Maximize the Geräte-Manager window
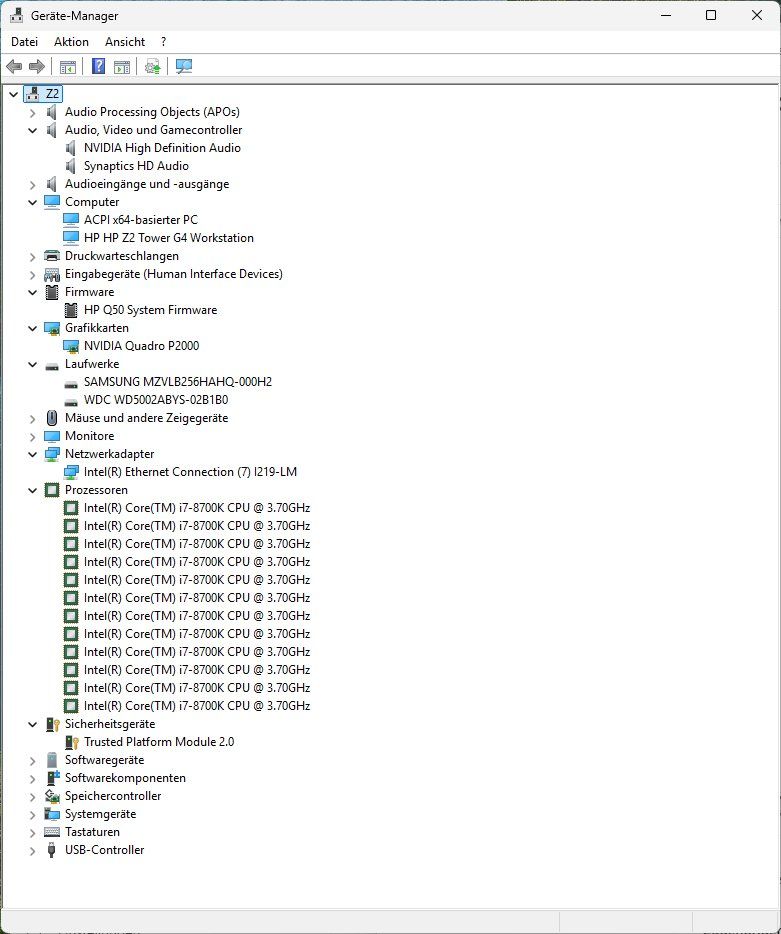This screenshot has height=934, width=781. 711,15
